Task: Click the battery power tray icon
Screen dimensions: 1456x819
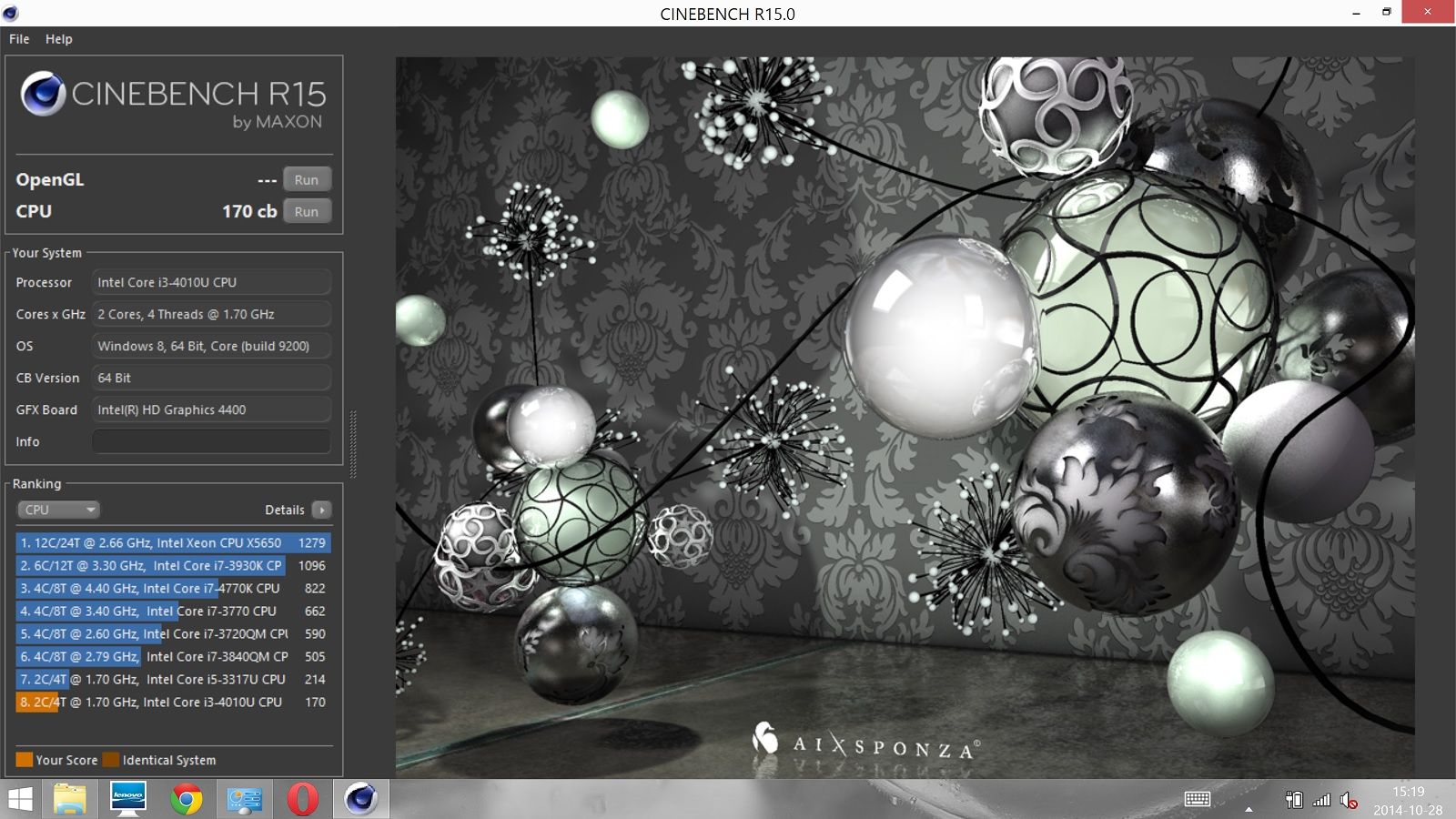Action: point(1294,800)
